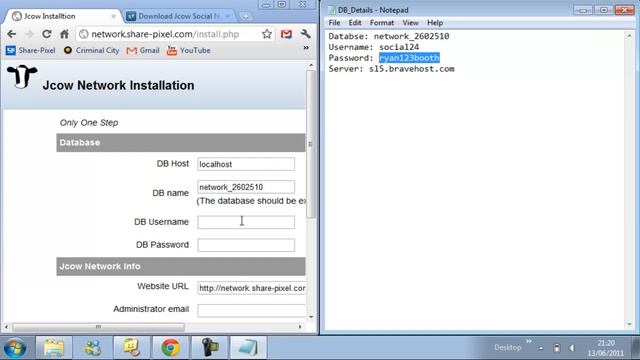640x360 pixels.
Task: Open Notepad View menu
Action: coord(410,23)
